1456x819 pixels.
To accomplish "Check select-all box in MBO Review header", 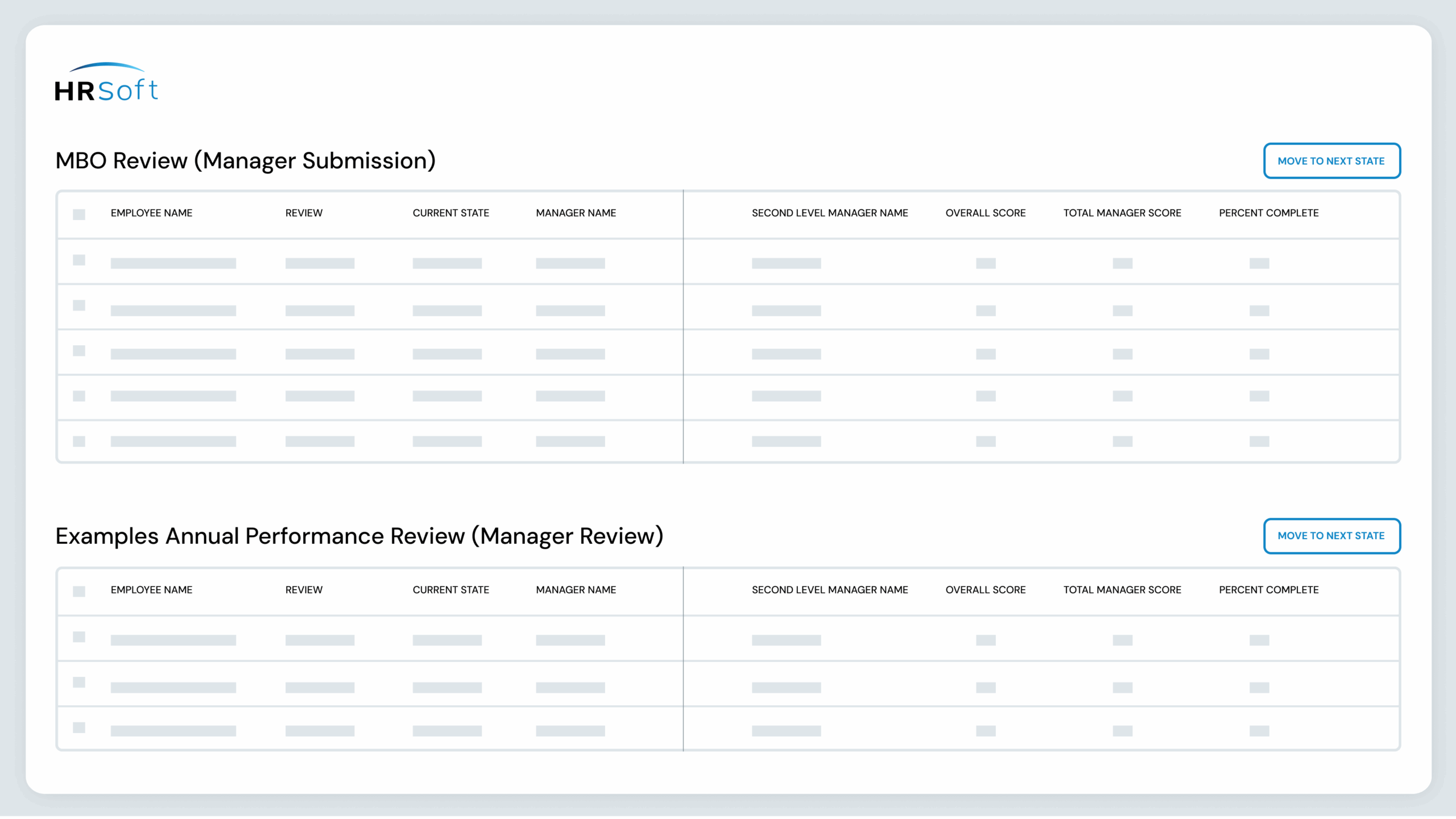I will click(x=79, y=214).
